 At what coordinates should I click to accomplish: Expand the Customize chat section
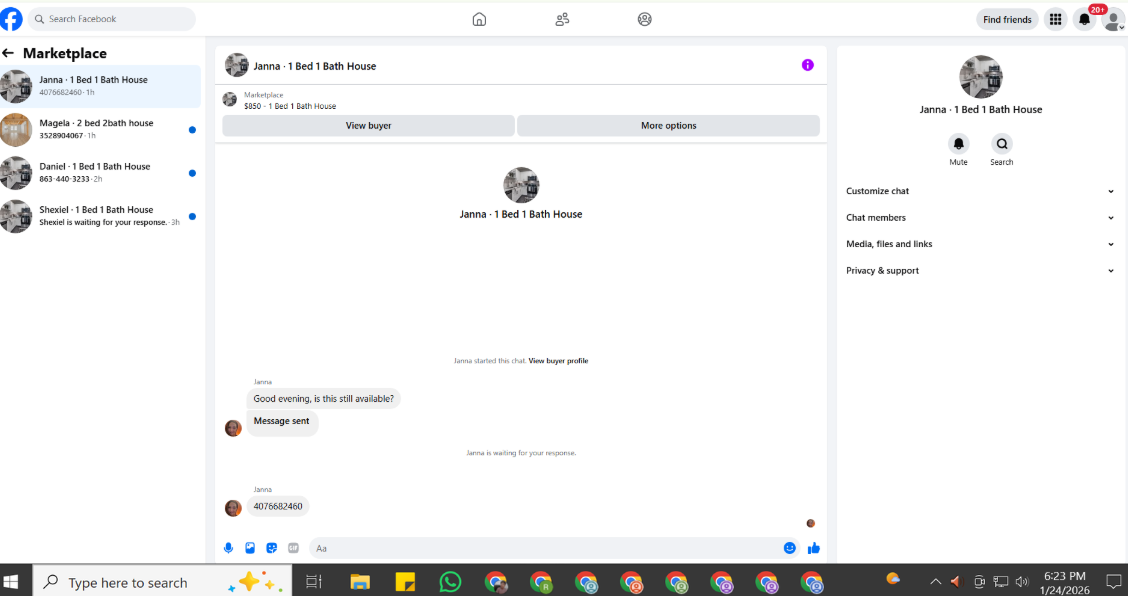[x=981, y=191]
